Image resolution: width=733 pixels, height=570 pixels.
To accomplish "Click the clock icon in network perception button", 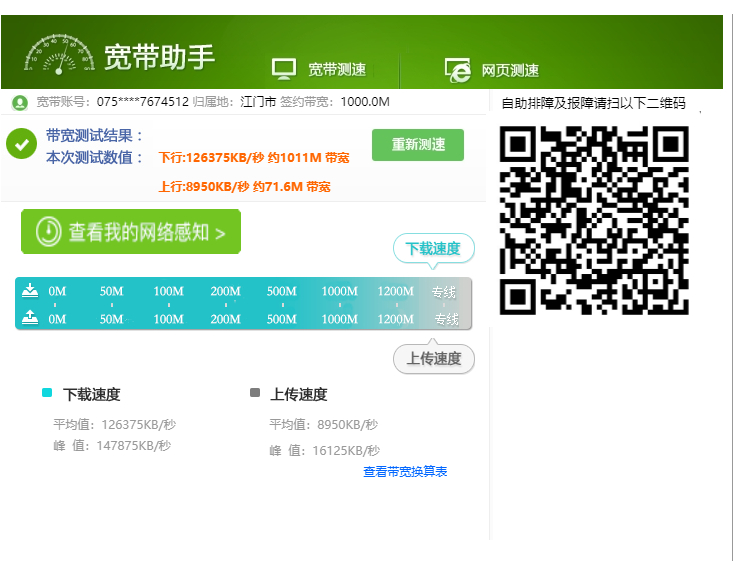I will click(x=49, y=231).
